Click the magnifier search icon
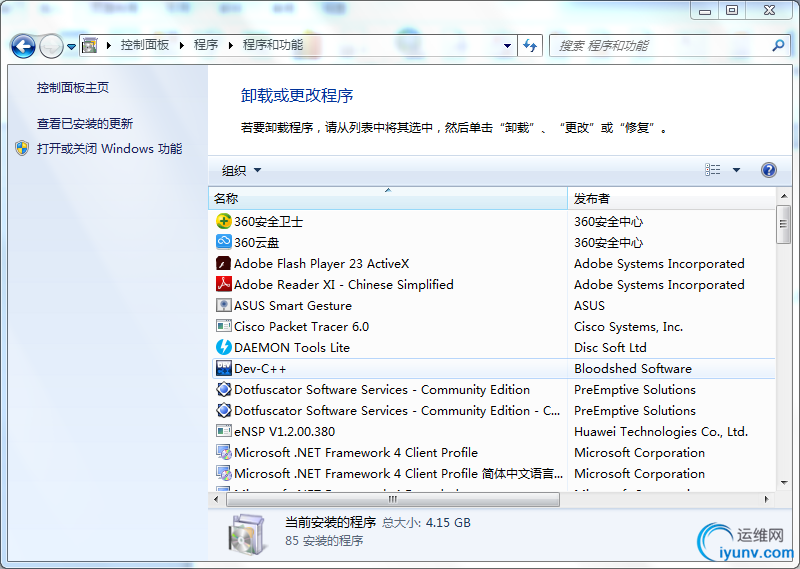Viewport: 800px width, 569px height. (x=778, y=46)
